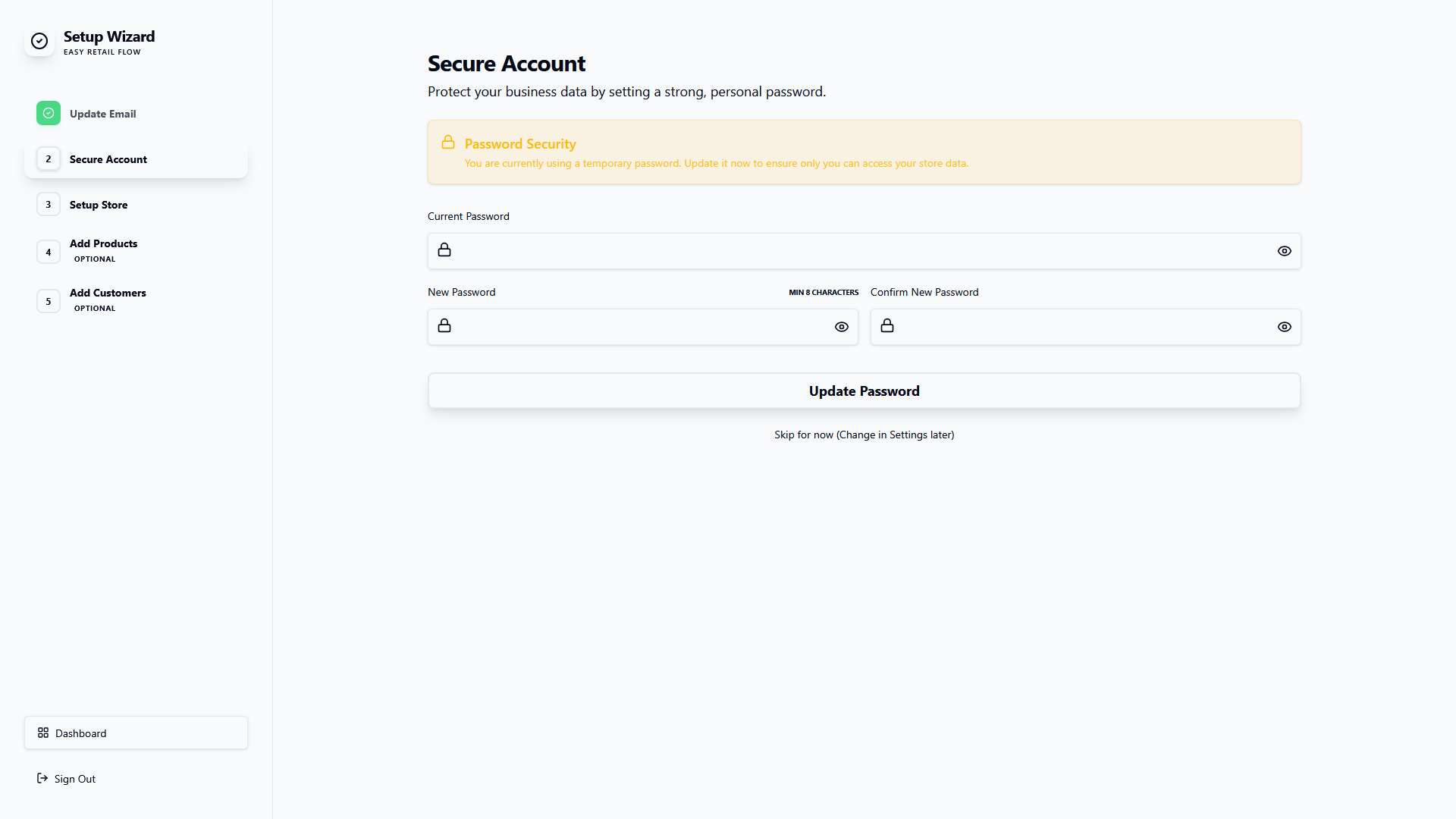The height and width of the screenshot is (819, 1456).
Task: Click the temporary password warning message
Action: click(717, 163)
